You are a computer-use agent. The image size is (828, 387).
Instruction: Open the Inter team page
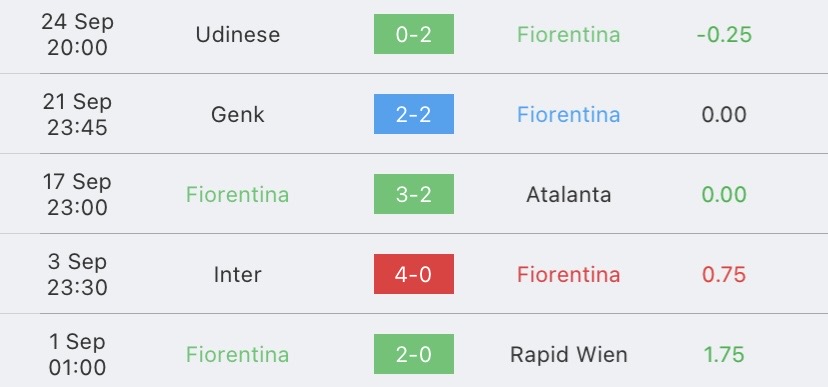pos(238,275)
